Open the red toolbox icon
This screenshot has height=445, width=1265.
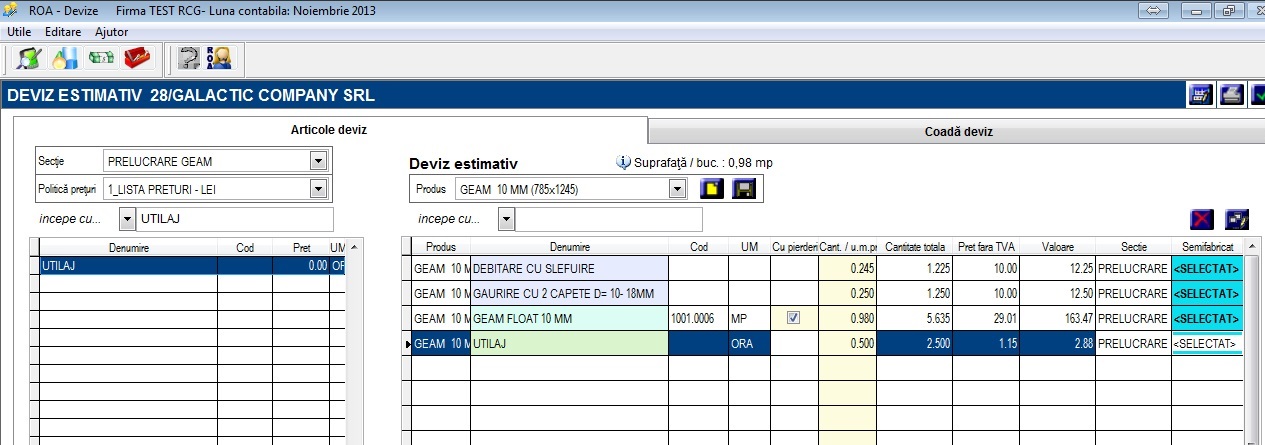tap(137, 59)
